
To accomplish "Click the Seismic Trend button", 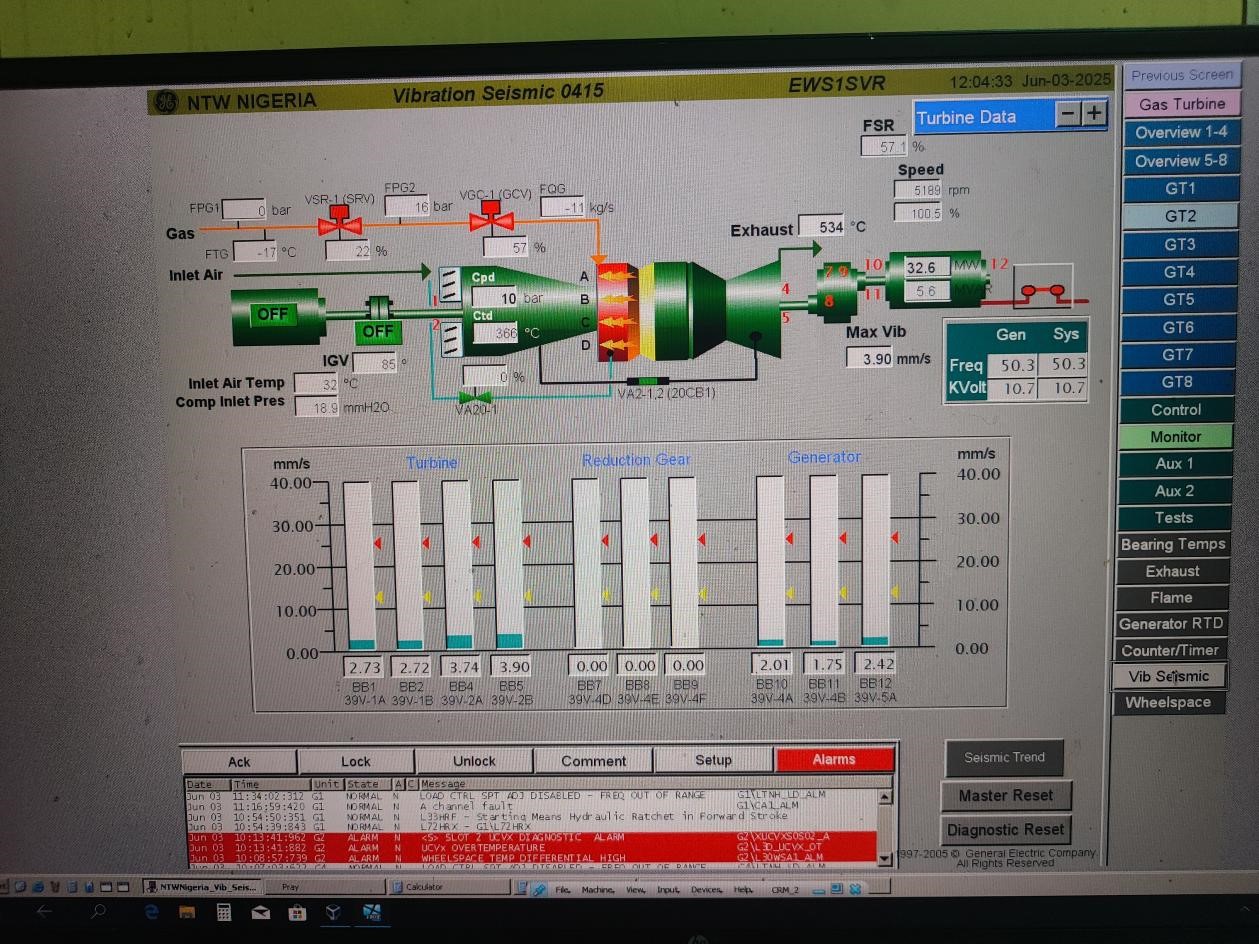I will (x=1004, y=757).
